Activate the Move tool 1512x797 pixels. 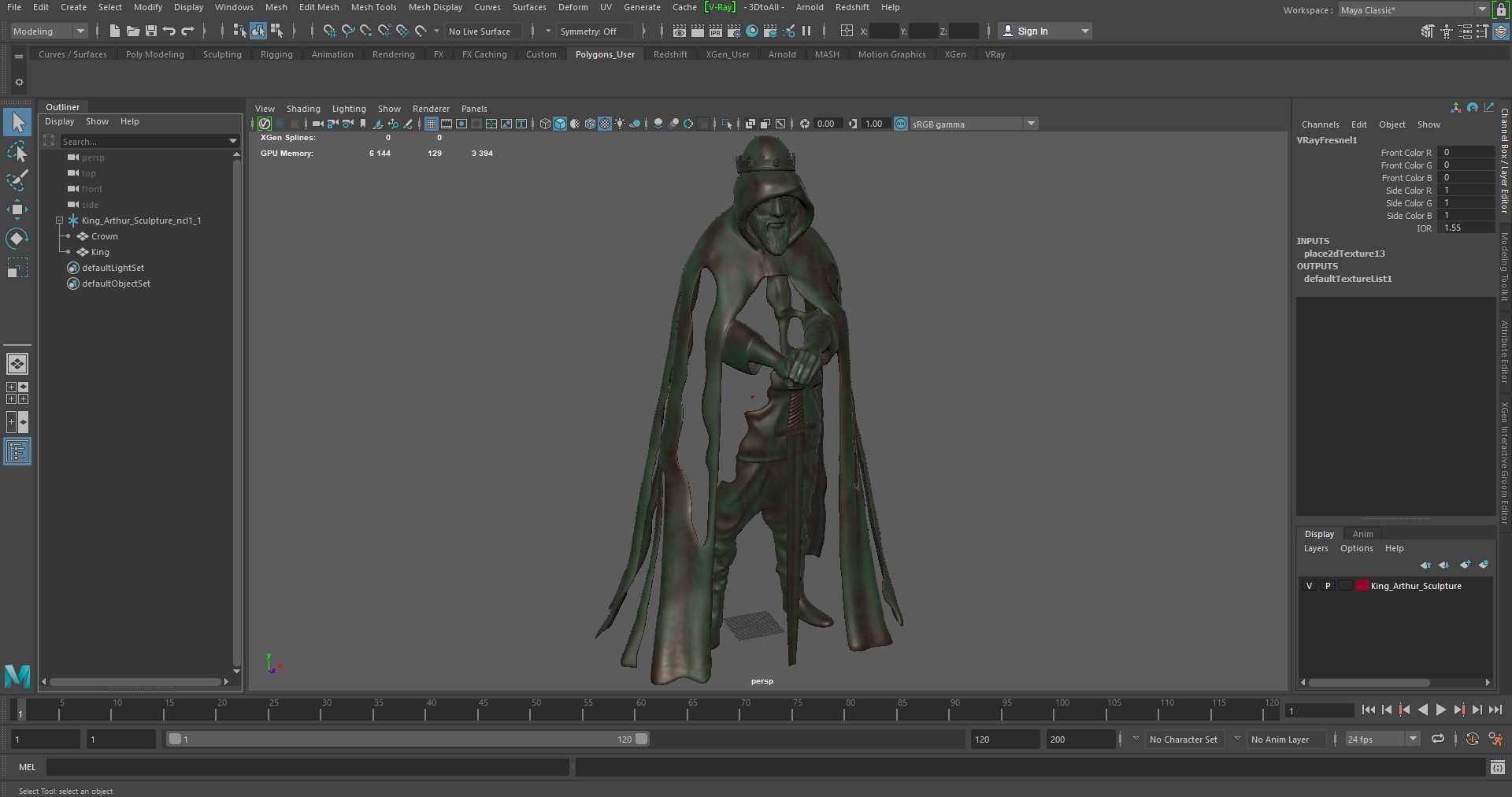(x=17, y=209)
